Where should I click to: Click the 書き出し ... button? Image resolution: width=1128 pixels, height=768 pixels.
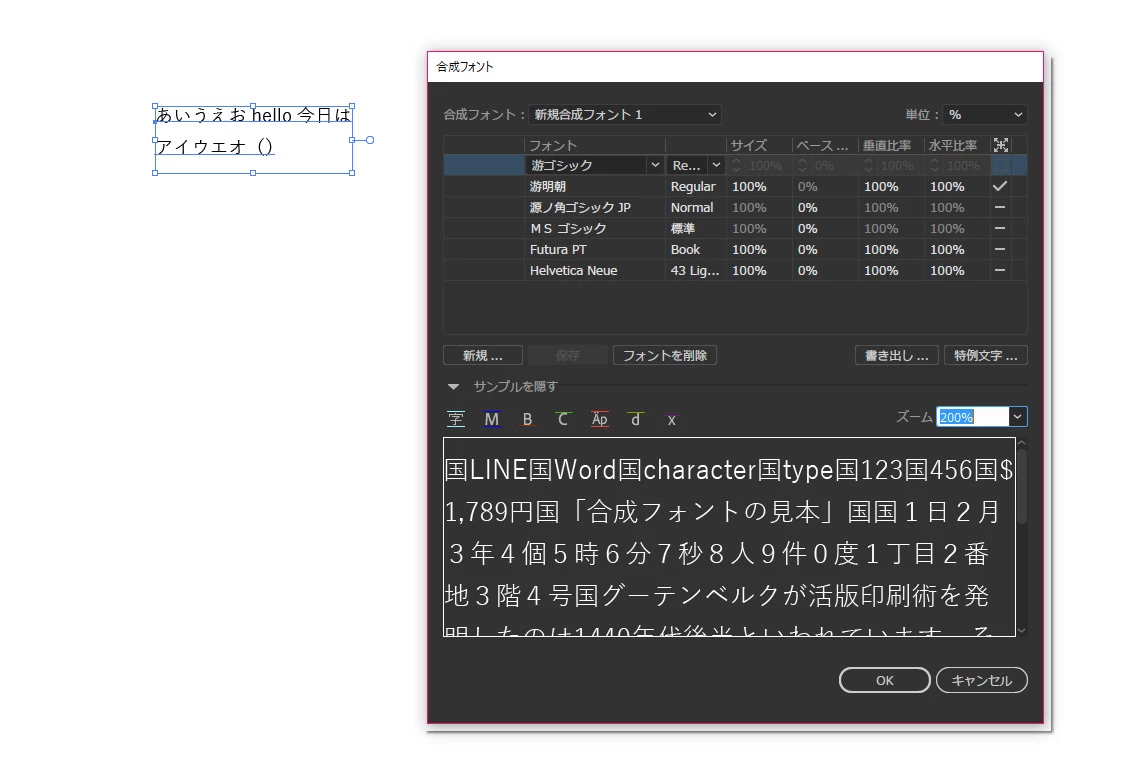click(x=896, y=355)
